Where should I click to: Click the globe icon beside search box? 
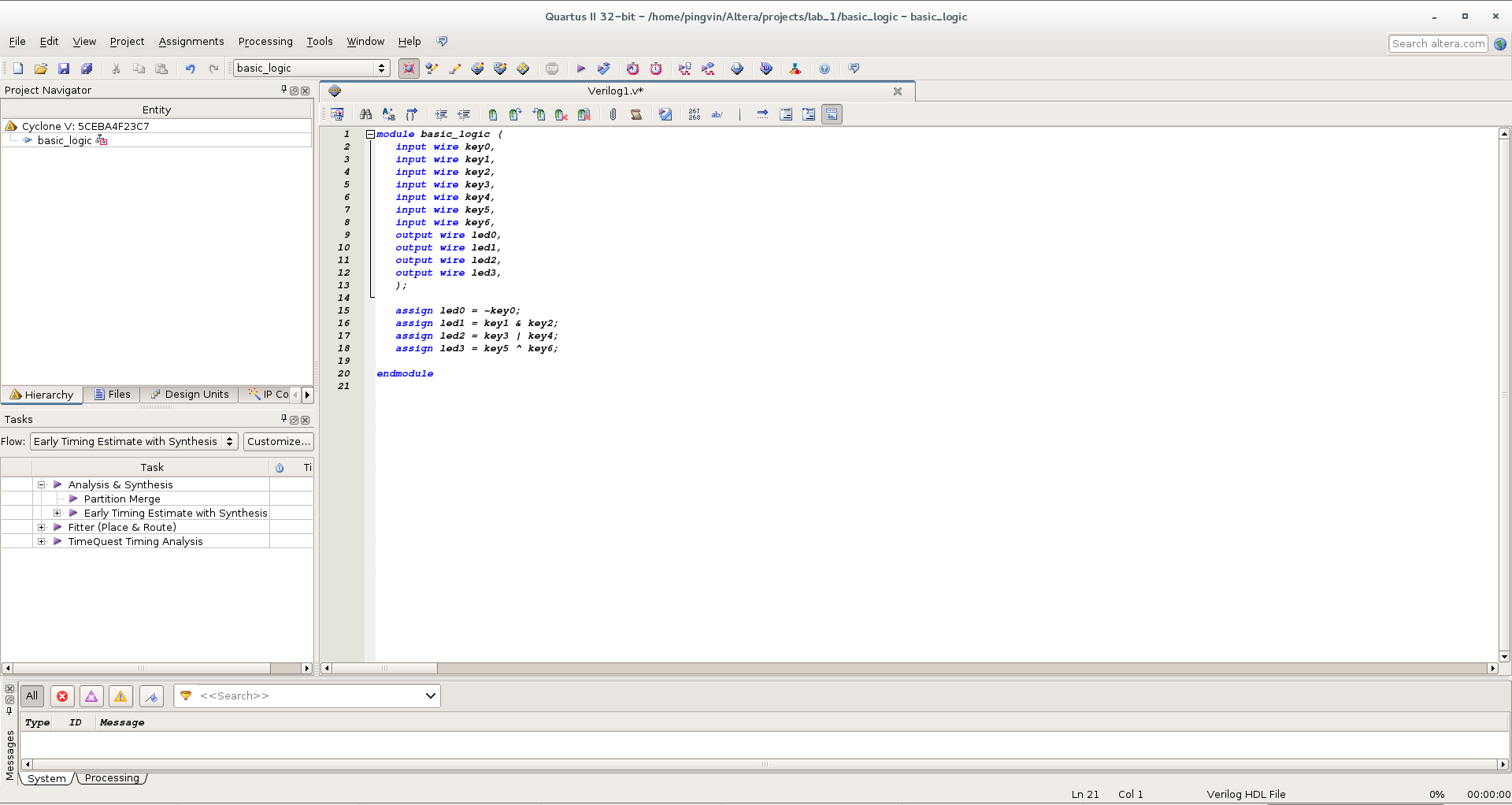pos(1500,44)
